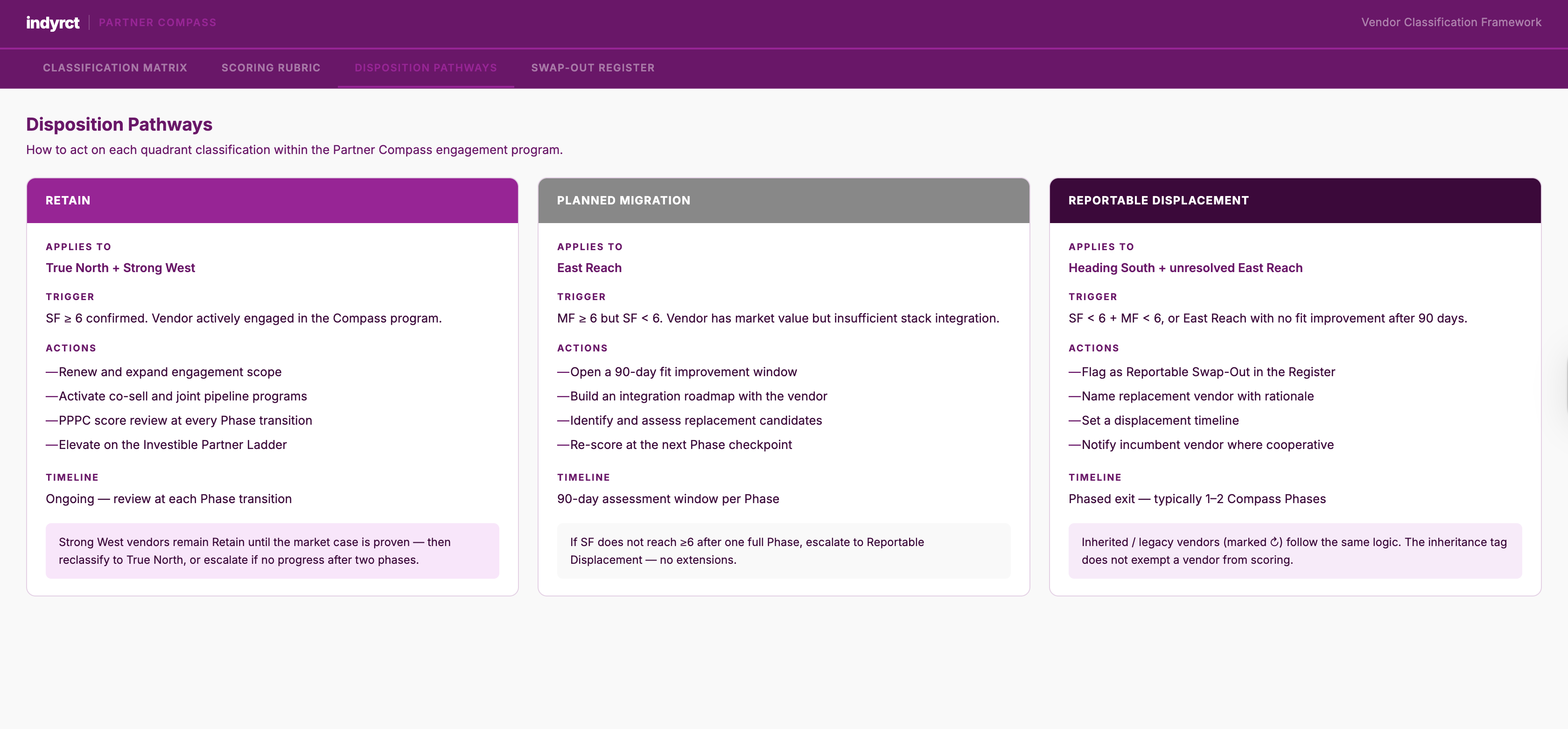The image size is (1568, 729).
Task: Click Heading South + unresolved East Reach
Action: pos(1185,268)
